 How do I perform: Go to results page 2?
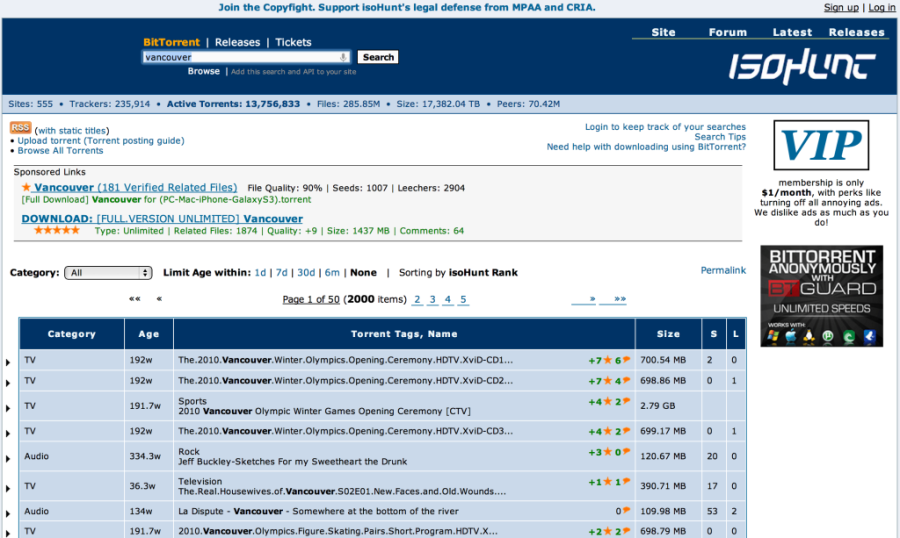point(417,299)
